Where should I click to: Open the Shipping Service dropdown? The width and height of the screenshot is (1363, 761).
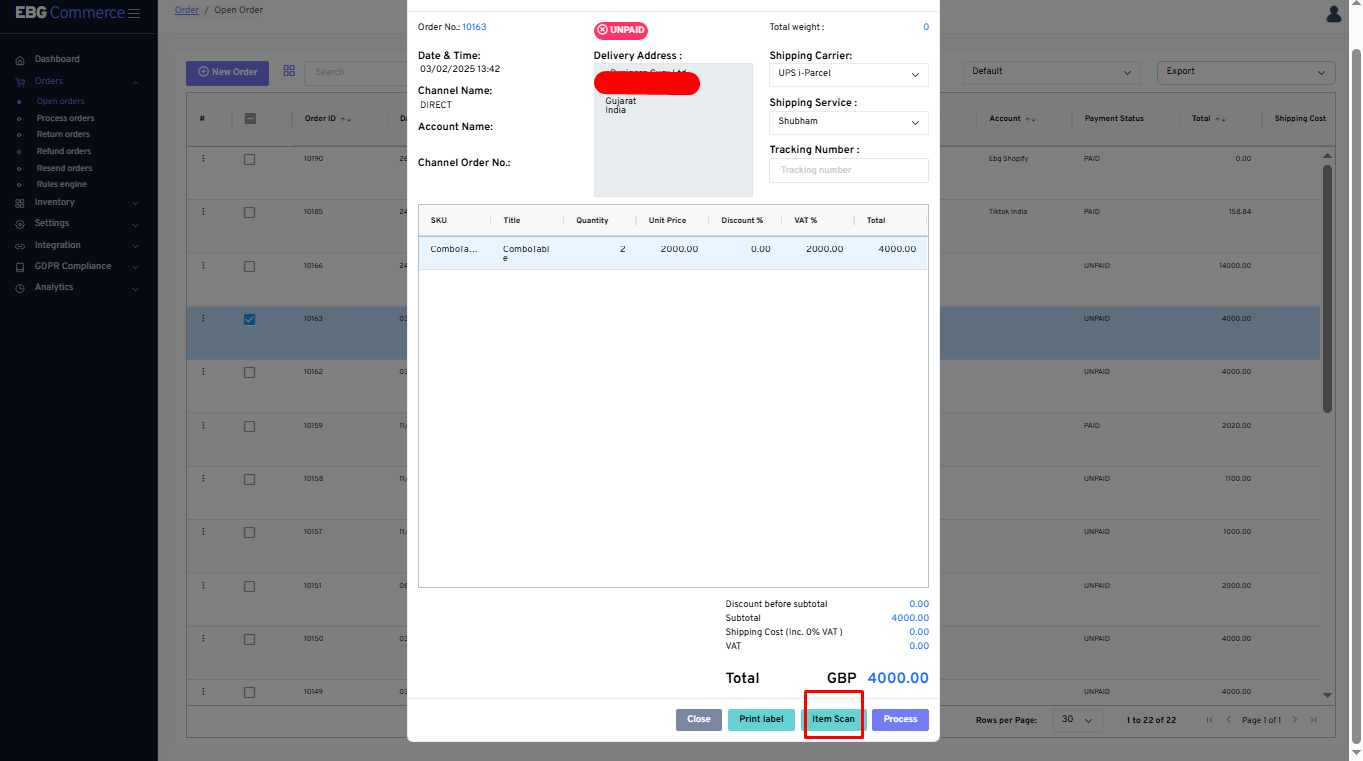(848, 122)
